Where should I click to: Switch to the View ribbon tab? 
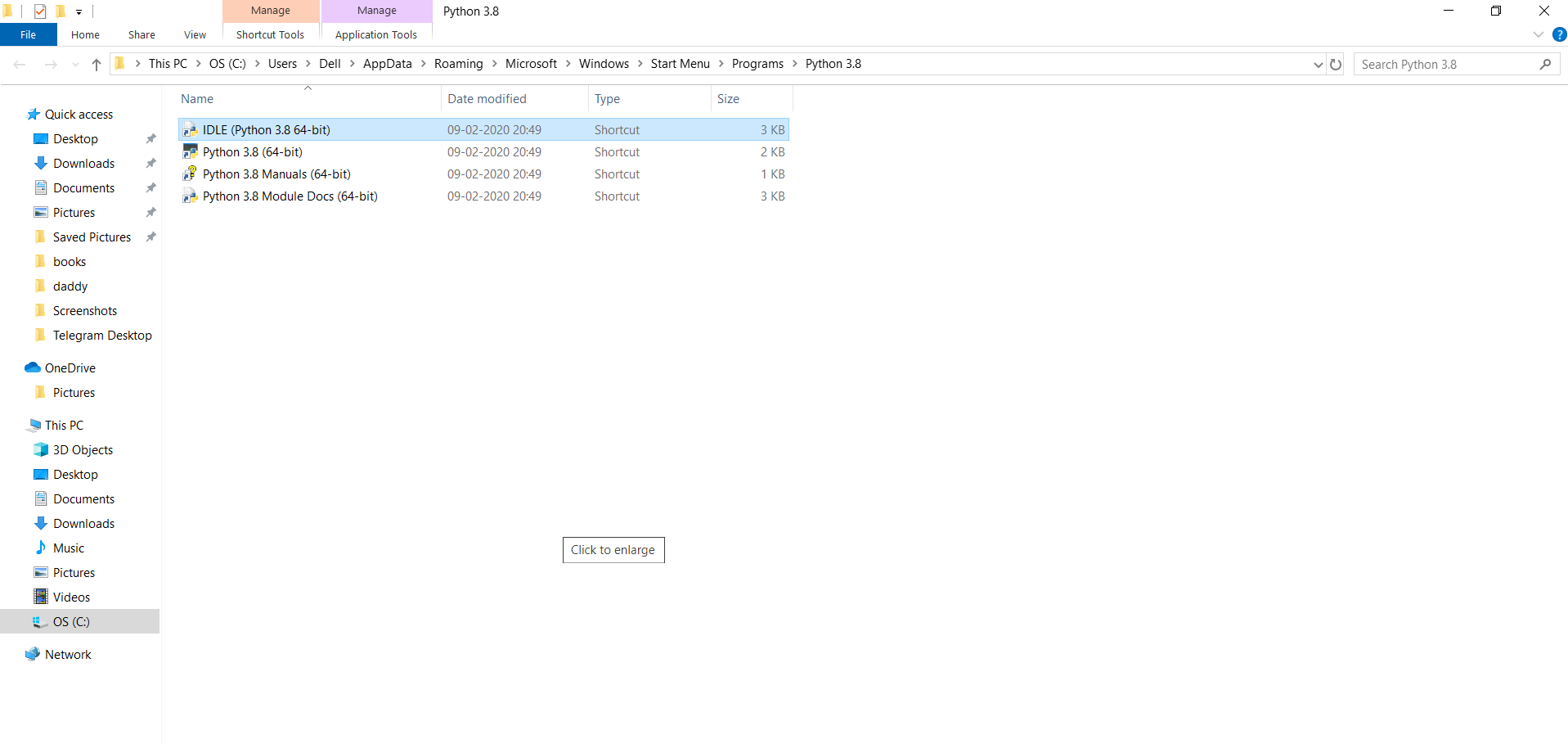[x=195, y=34]
